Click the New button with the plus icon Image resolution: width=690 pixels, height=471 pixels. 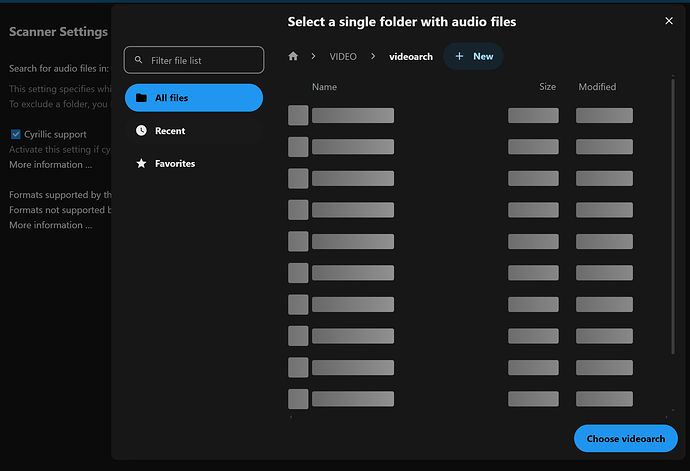pyautogui.click(x=473, y=57)
